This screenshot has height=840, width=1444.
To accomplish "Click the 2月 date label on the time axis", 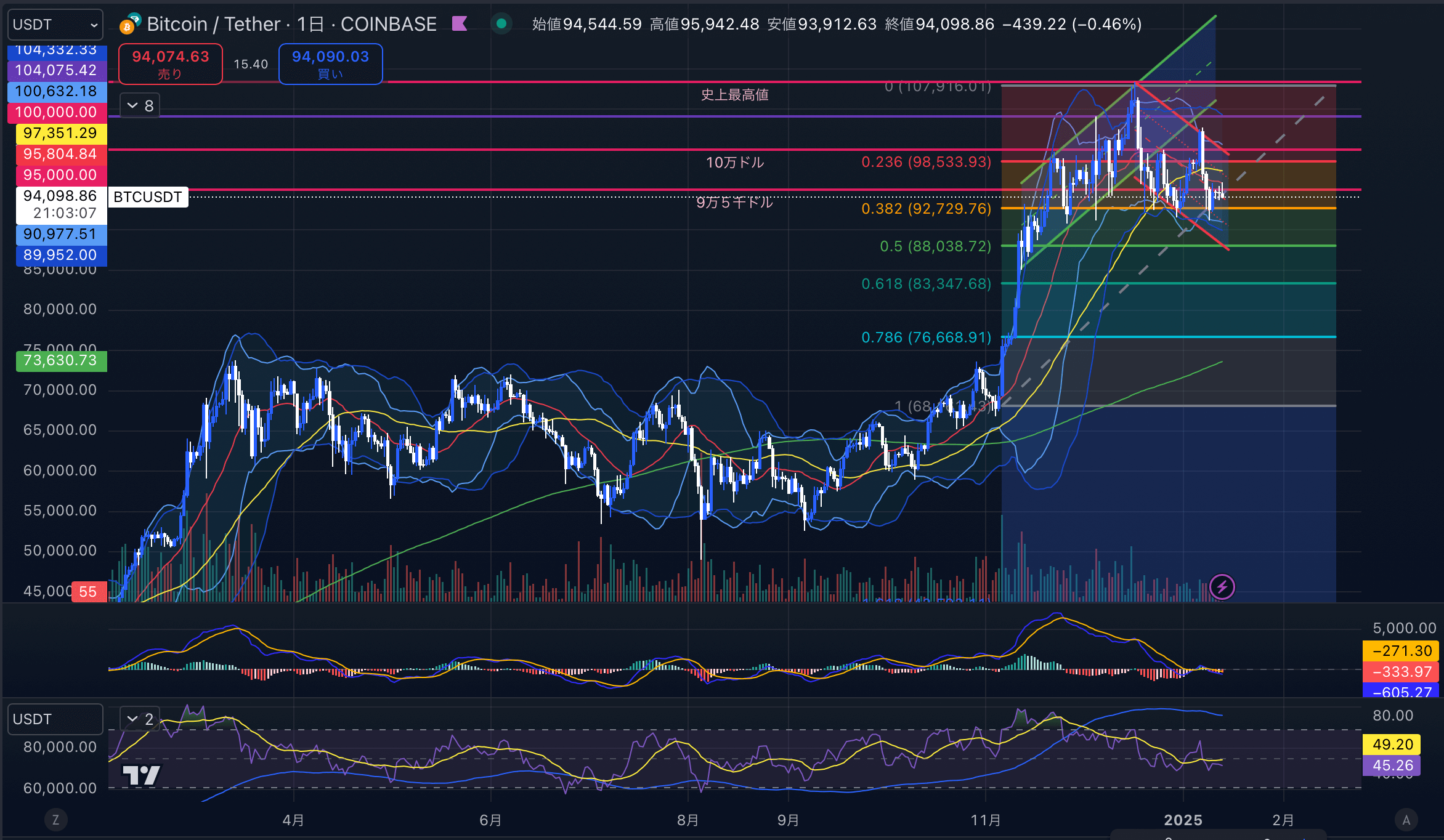I will coord(1284,820).
